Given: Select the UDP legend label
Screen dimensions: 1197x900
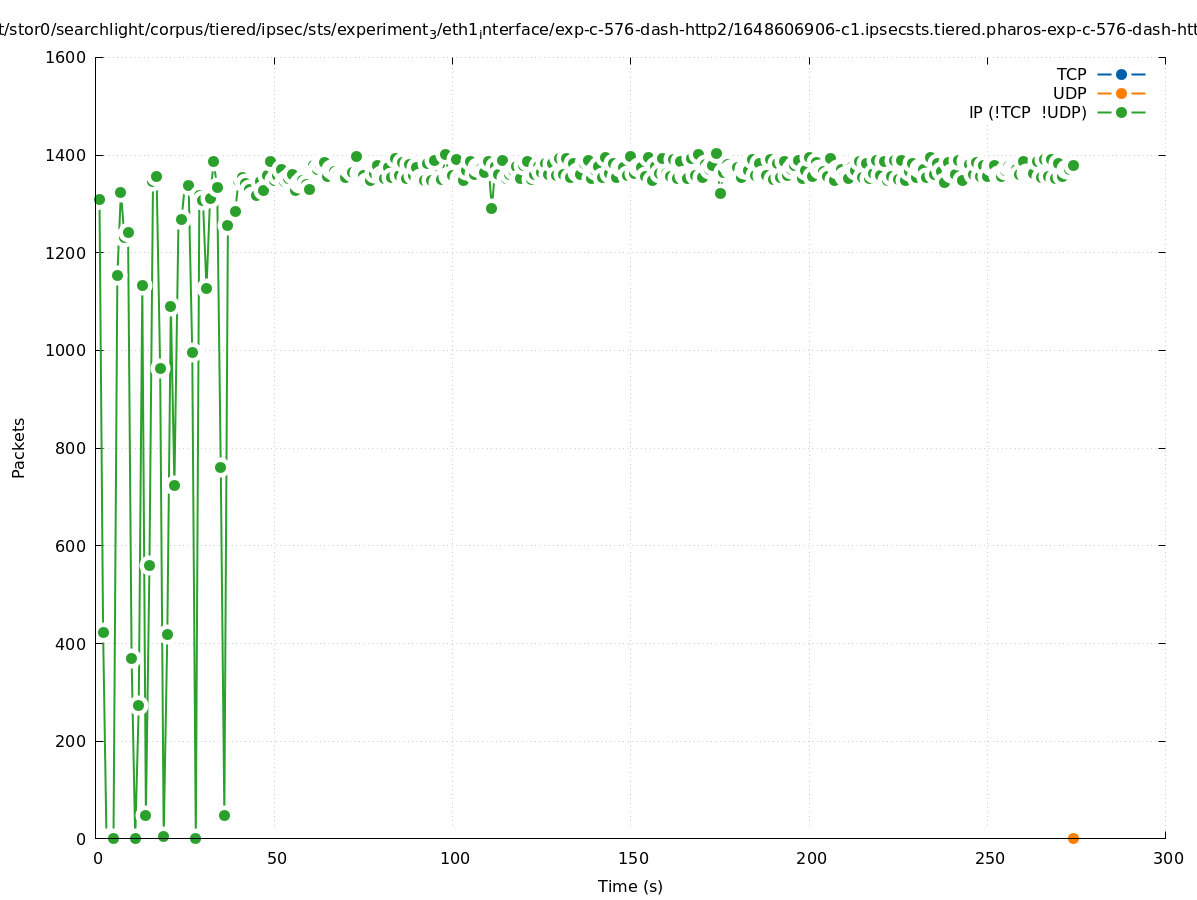Looking at the screenshot, I should (1069, 93).
